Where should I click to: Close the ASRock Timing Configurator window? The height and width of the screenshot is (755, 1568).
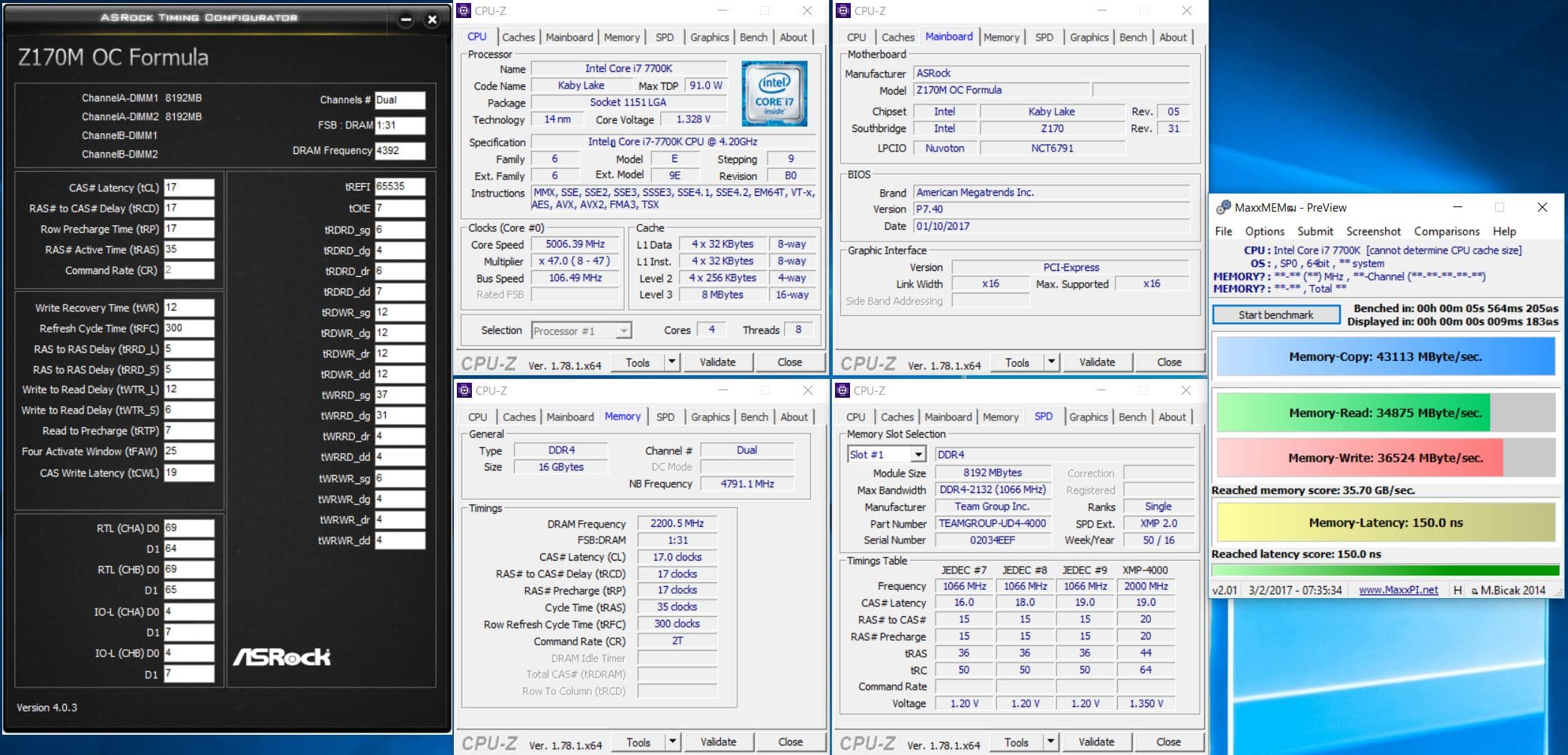click(432, 20)
